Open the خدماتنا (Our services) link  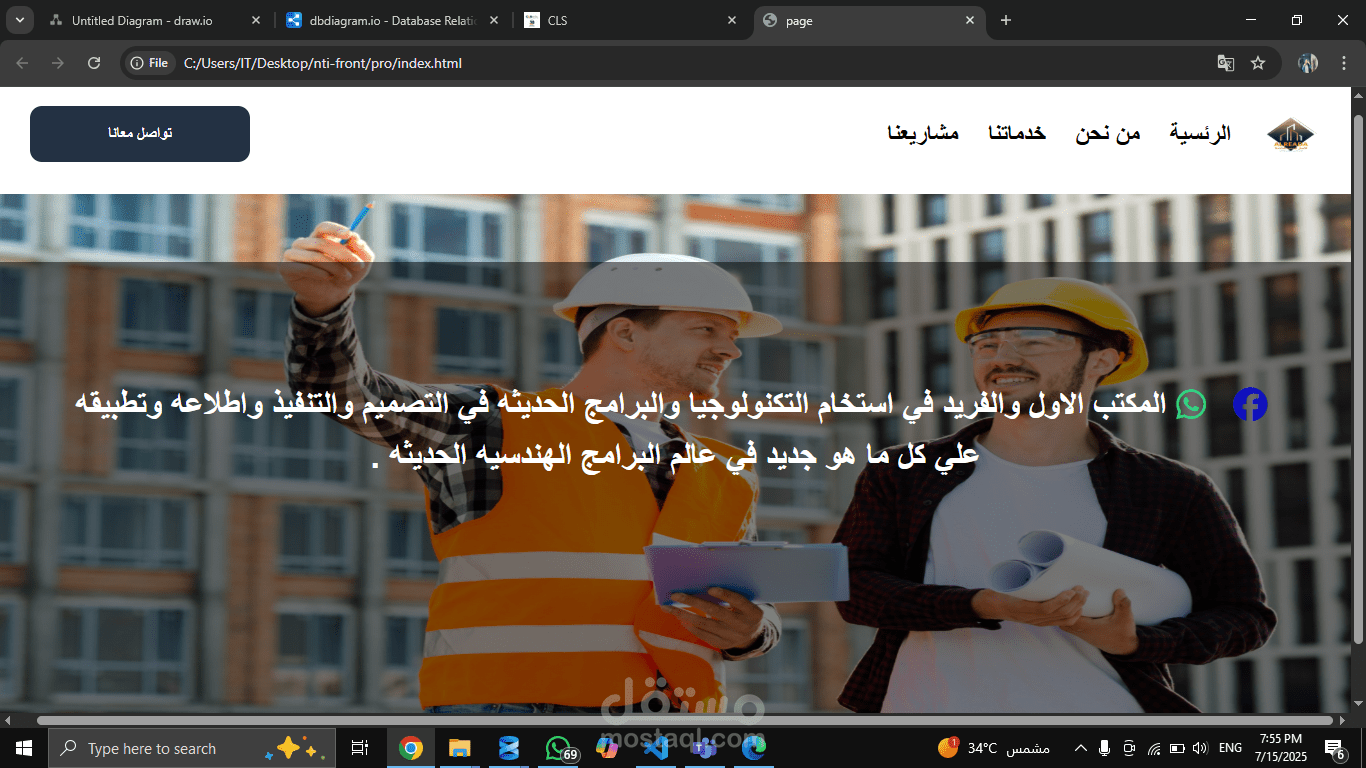(x=1017, y=133)
